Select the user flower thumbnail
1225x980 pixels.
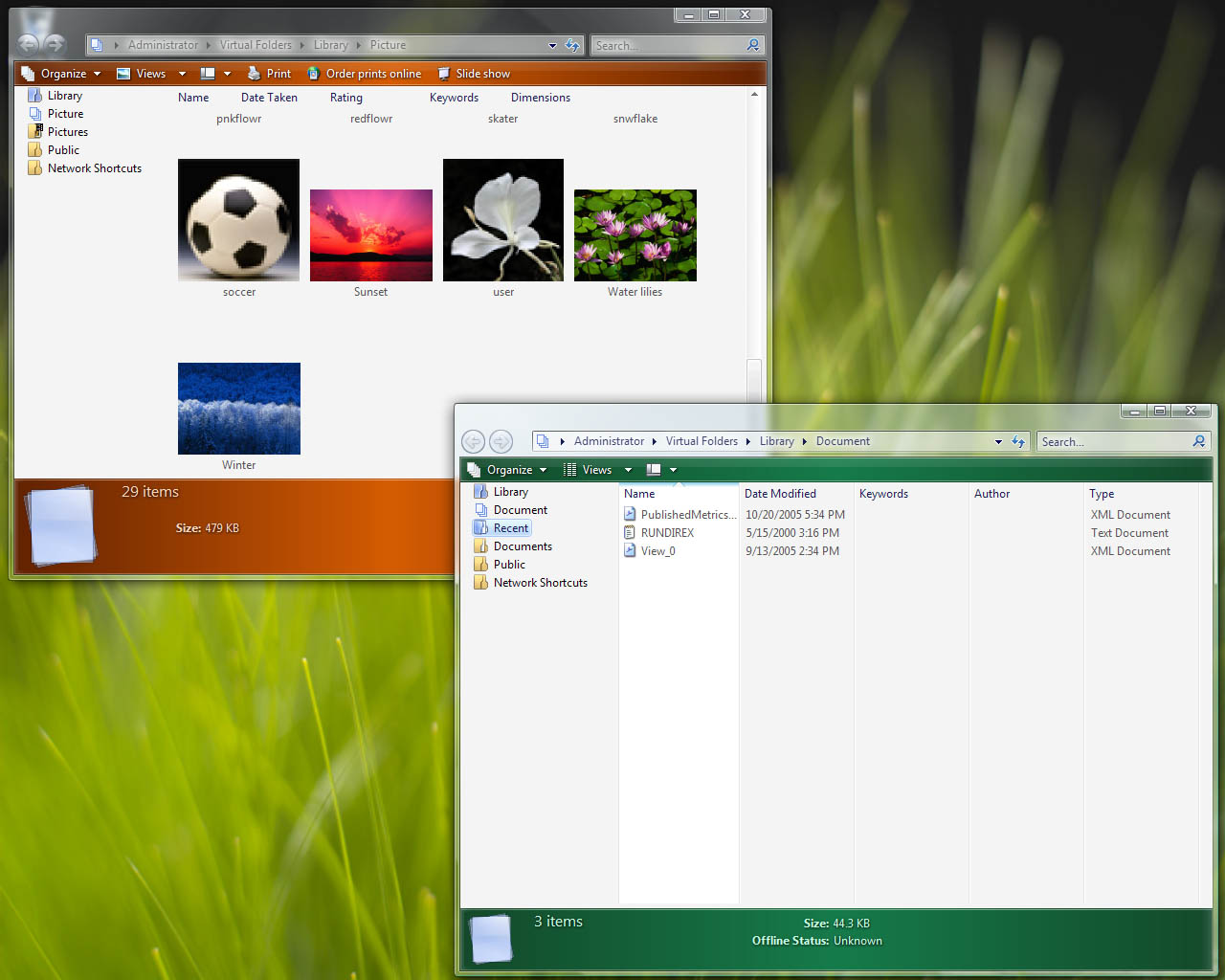pos(503,220)
